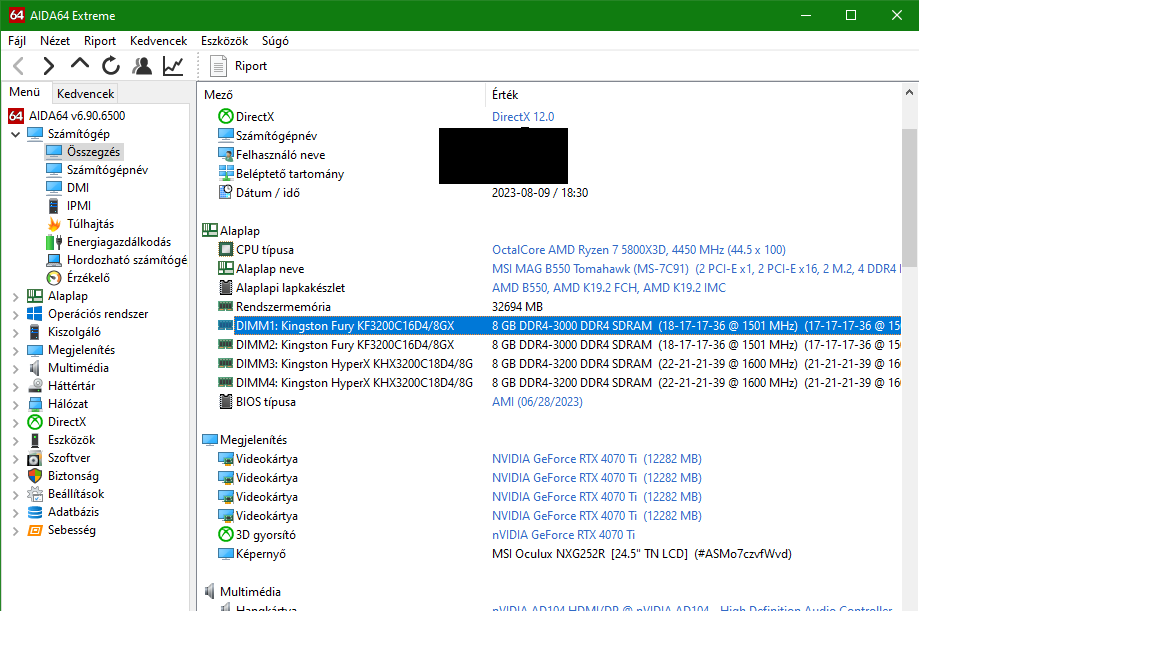Viewport: 1152px width, 648px height.
Task: Select the Túlhajtás flame icon
Action: coord(54,224)
